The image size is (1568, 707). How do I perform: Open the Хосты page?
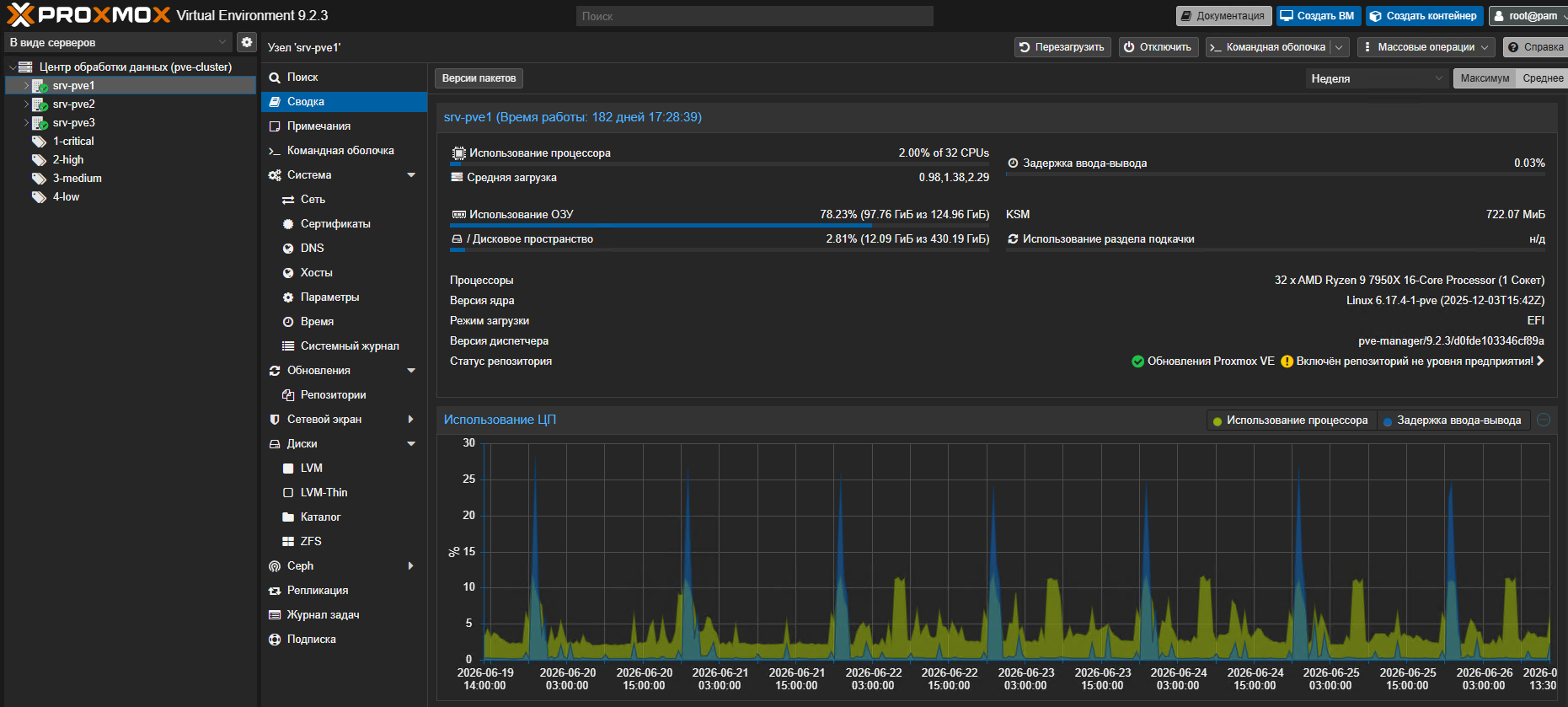(x=345, y=273)
